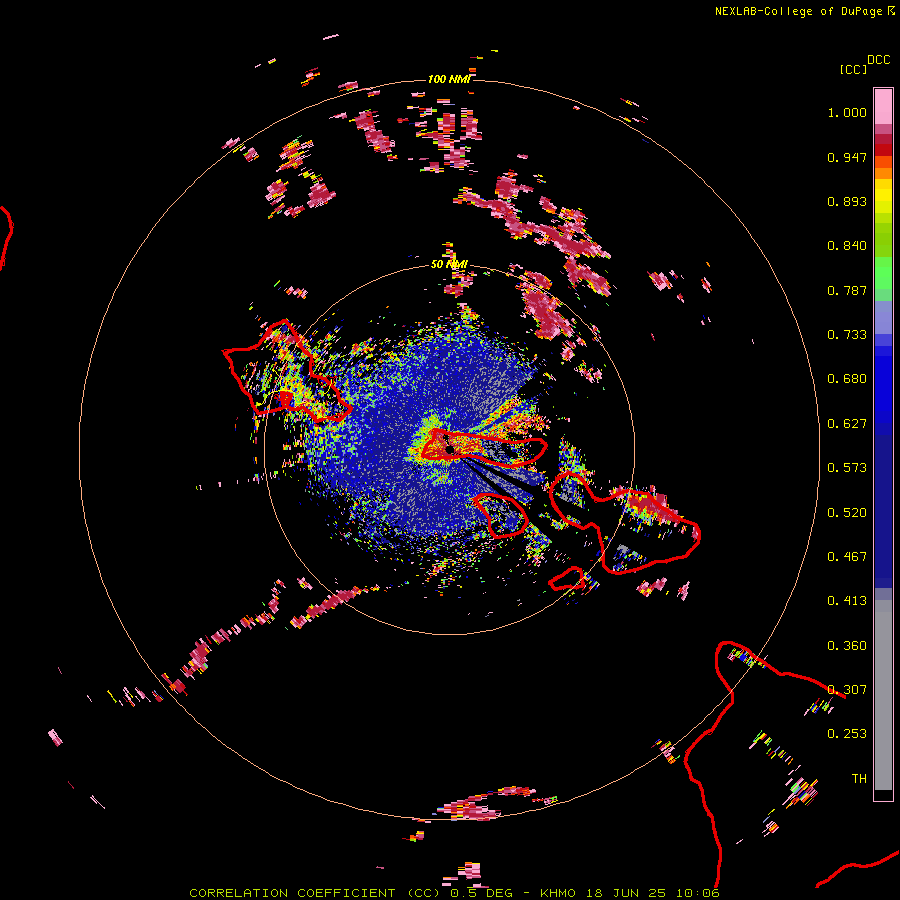Viewport: 900px width, 900px height.
Task: Click the 50 NMI range ring label
Action: click(449, 264)
